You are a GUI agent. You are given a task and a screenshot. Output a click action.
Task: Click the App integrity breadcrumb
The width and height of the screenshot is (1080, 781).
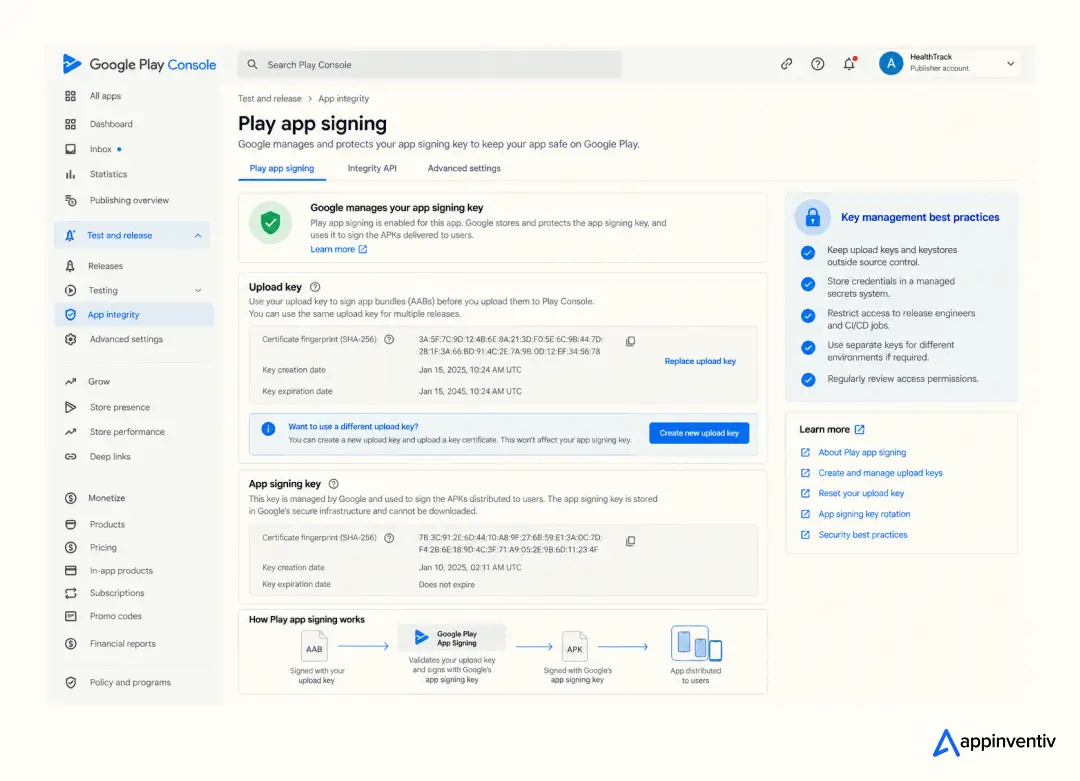pos(343,98)
